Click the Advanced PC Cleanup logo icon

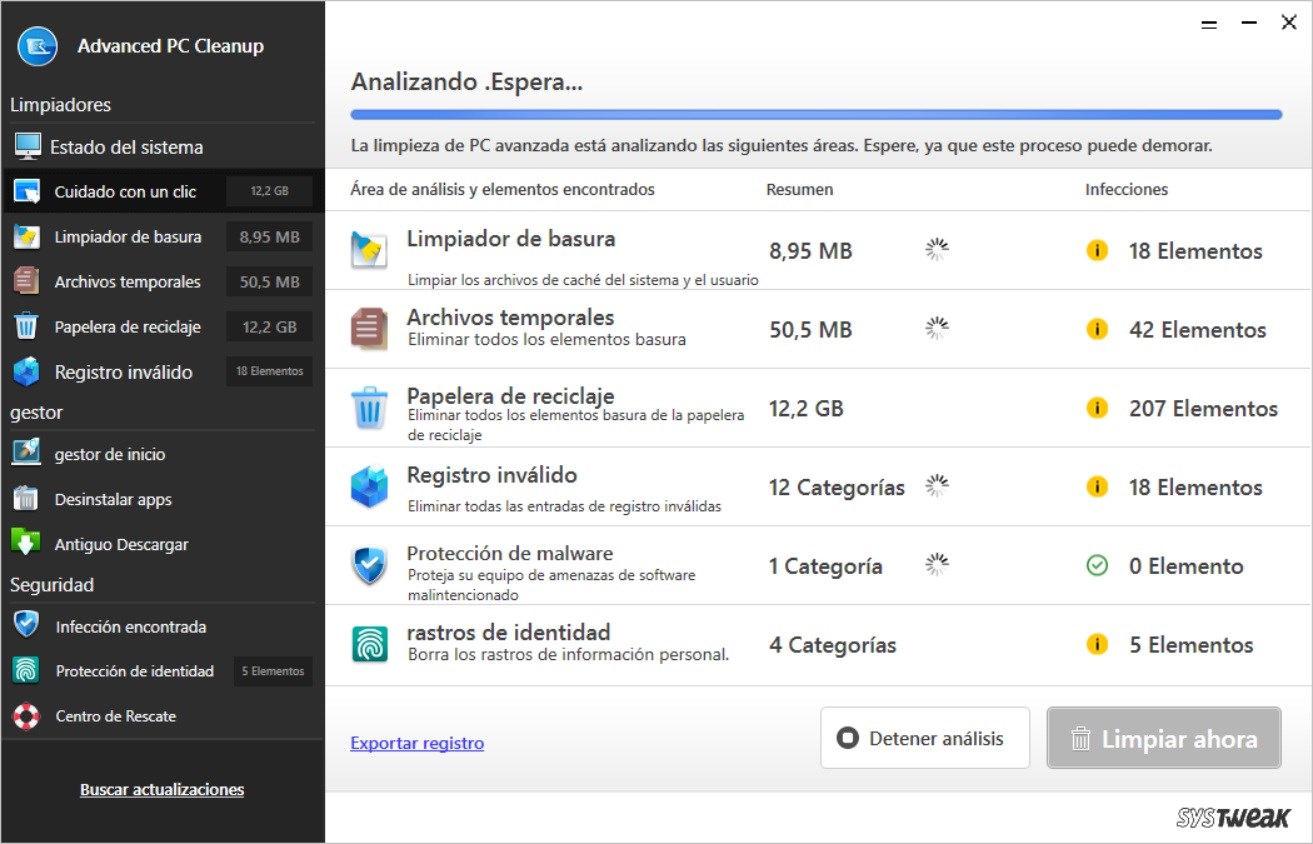coord(38,46)
